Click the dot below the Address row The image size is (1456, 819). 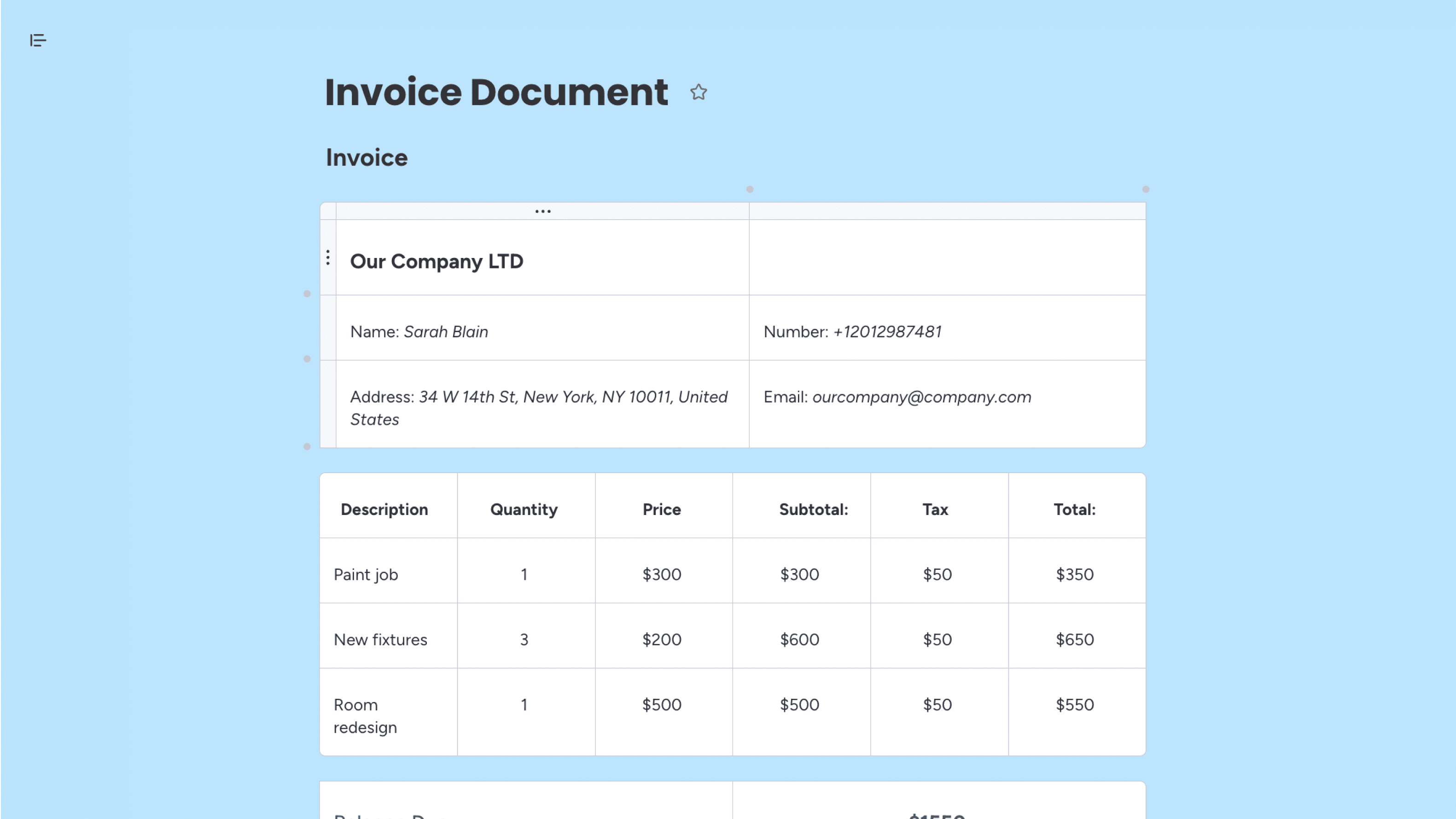click(x=307, y=447)
